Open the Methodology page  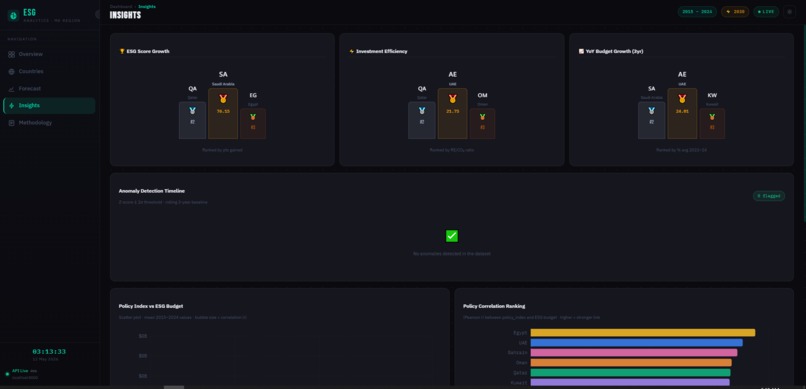[49, 123]
